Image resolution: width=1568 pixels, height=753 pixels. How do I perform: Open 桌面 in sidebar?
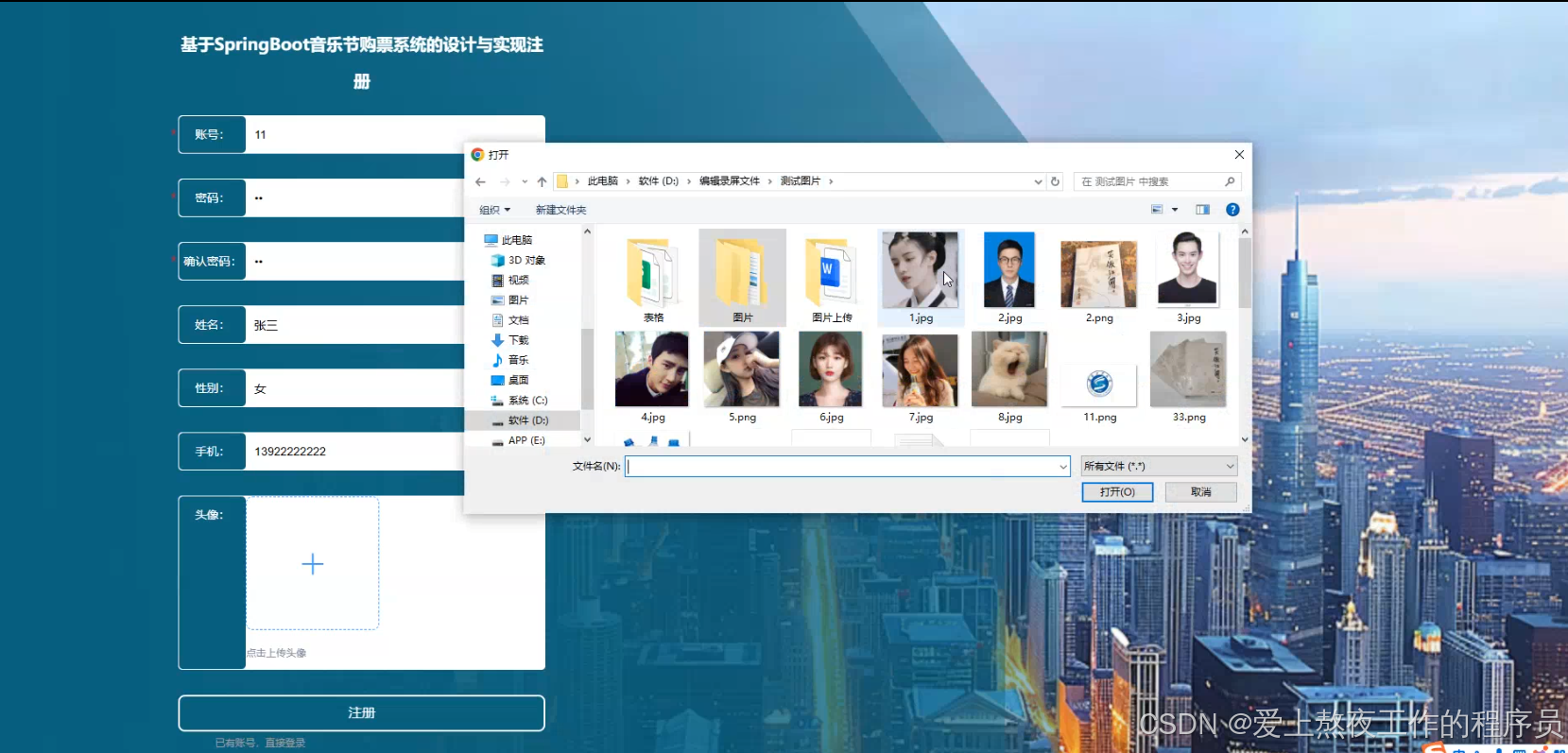tap(509, 380)
